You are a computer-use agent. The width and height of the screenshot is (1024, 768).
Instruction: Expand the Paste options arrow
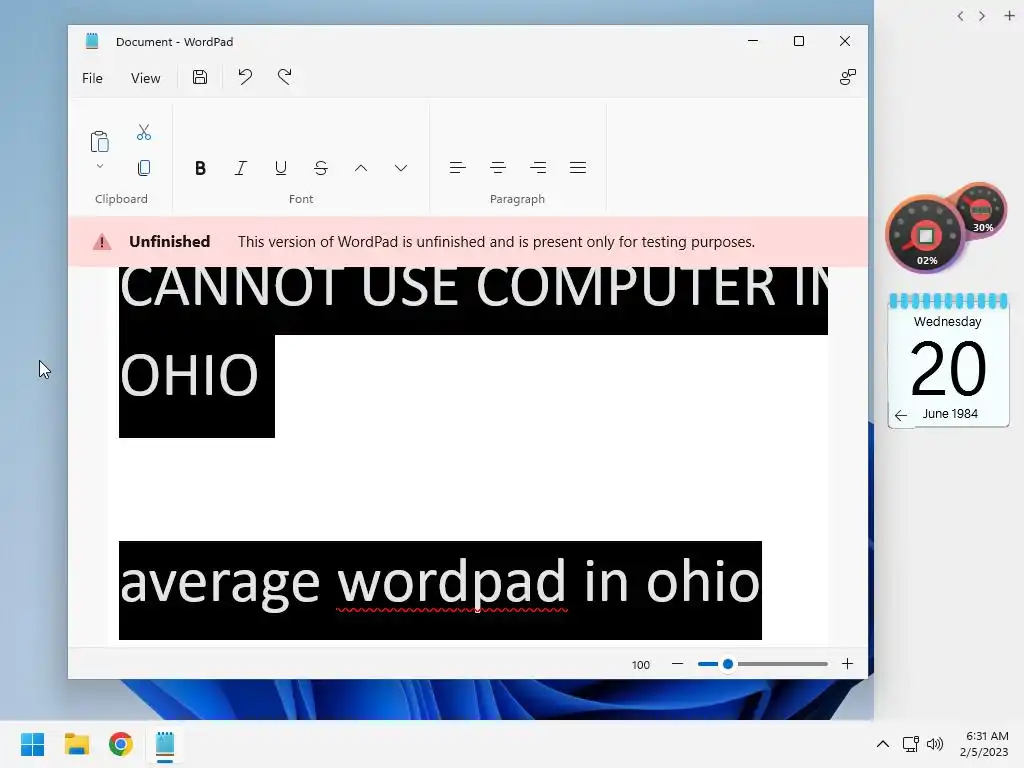[x=100, y=166]
